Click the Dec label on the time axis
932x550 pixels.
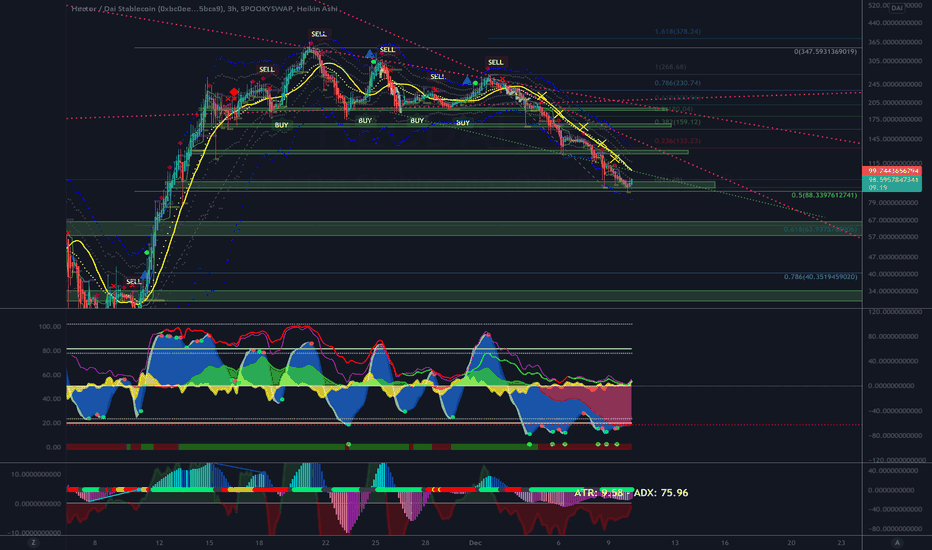point(475,542)
